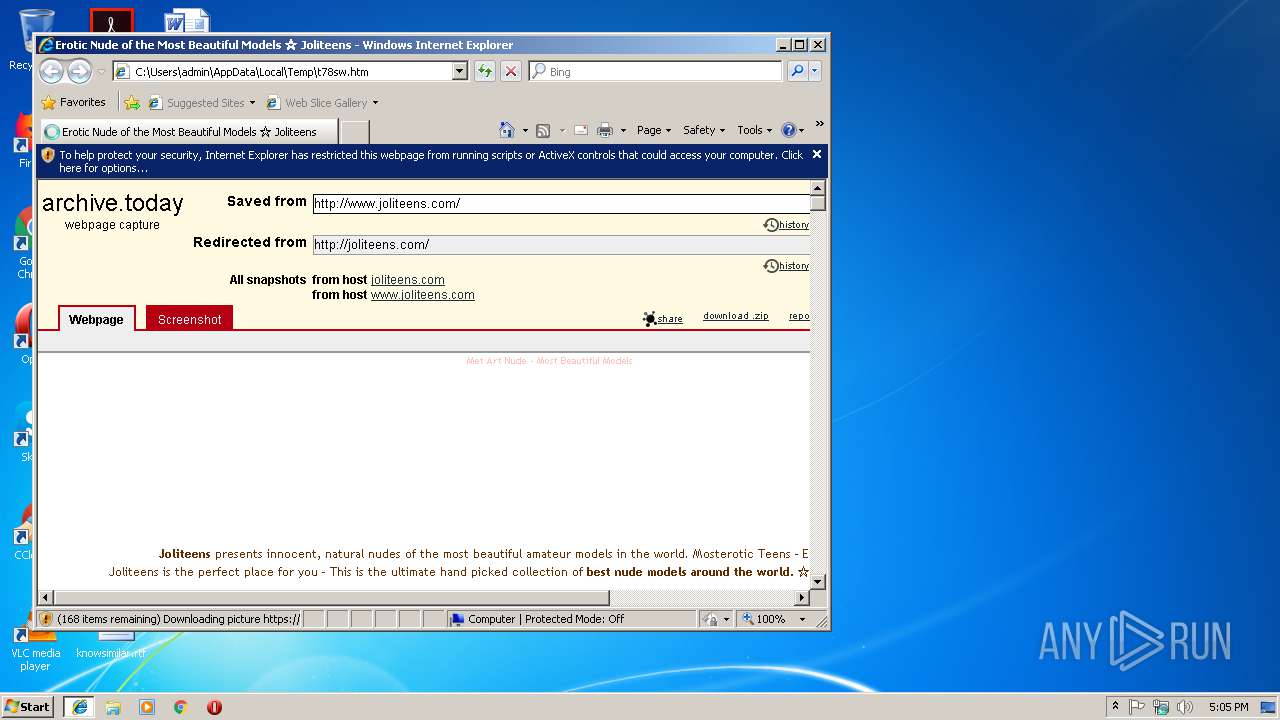Open the Tools menu
1280x720 pixels.
(755, 130)
